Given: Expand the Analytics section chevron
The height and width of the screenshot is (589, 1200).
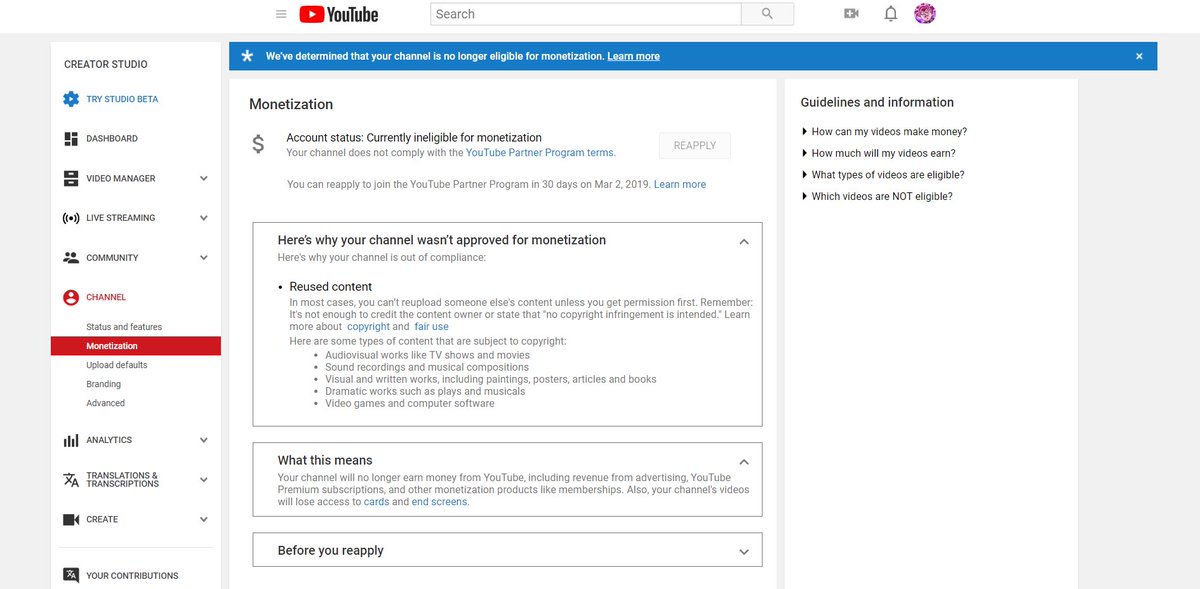Looking at the screenshot, I should (x=204, y=440).
